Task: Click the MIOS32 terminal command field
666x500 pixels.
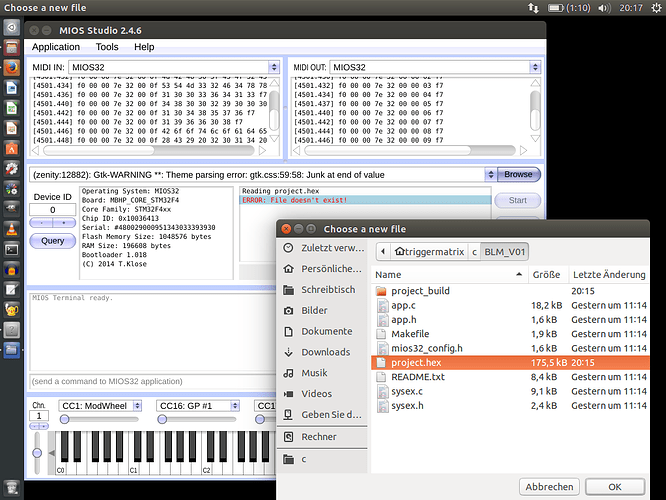Action: pos(153,381)
